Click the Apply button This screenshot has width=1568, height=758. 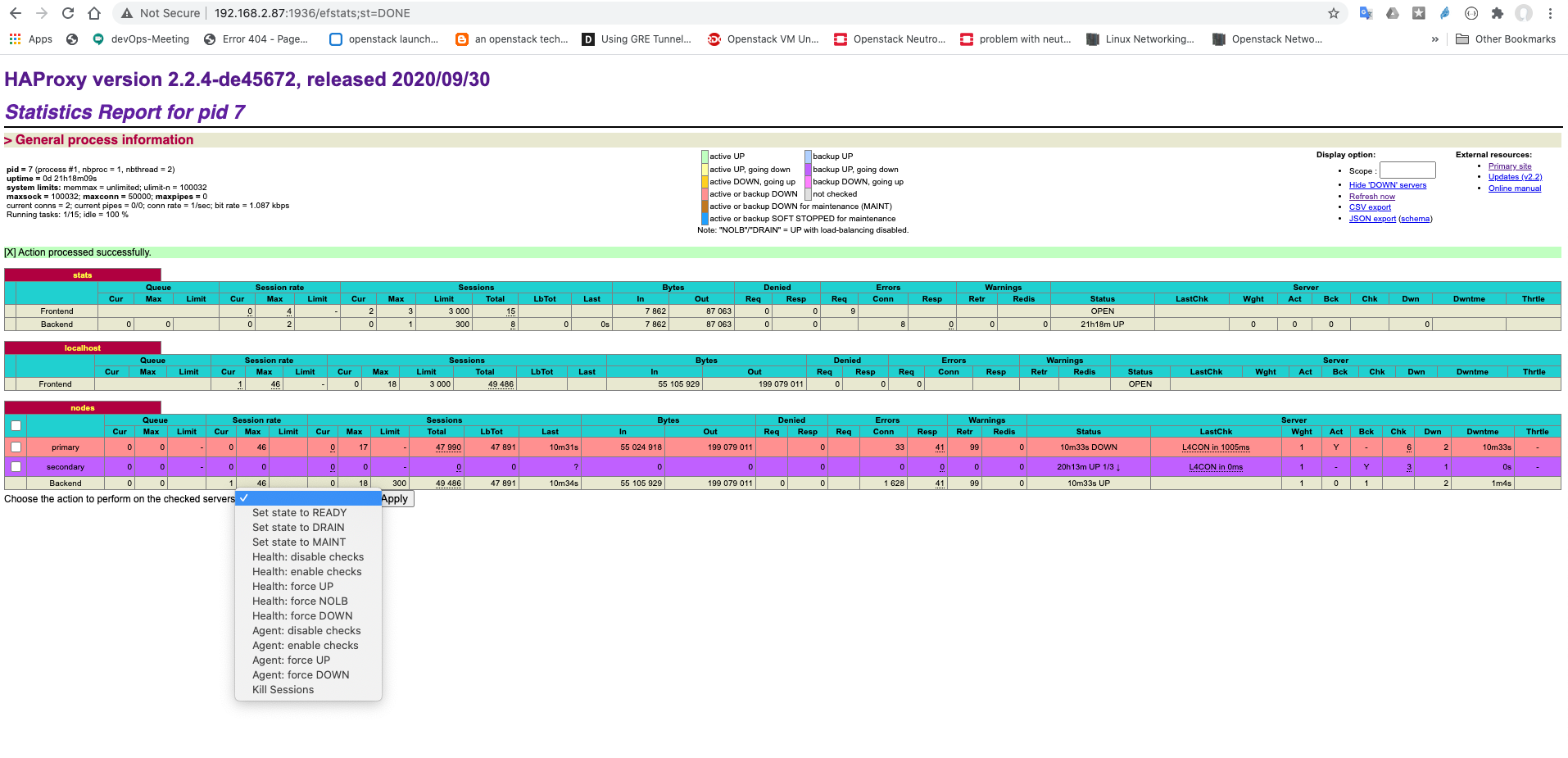point(396,498)
